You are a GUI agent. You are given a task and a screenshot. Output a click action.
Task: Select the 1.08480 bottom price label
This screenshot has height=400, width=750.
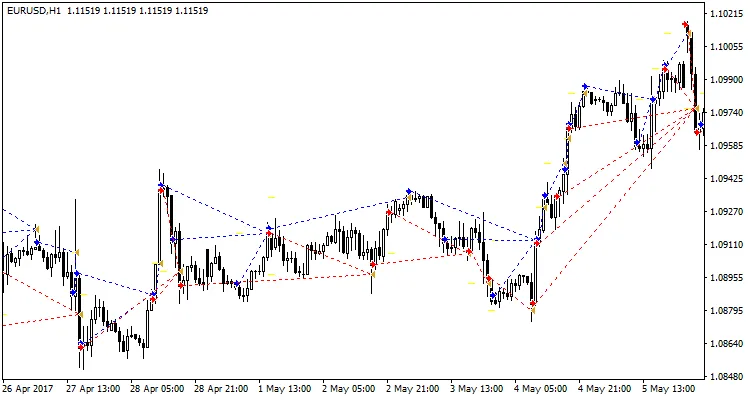(x=725, y=377)
